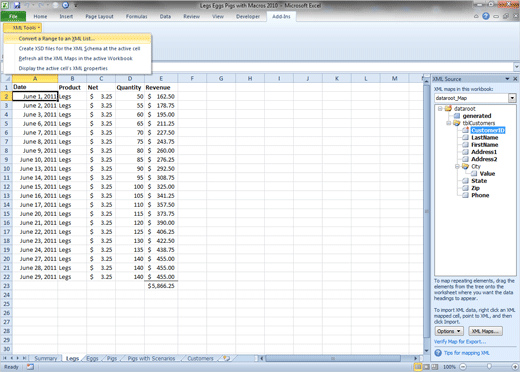Click the Save icon in quick access toolbar
This screenshot has width=520, height=372.
point(17,5)
